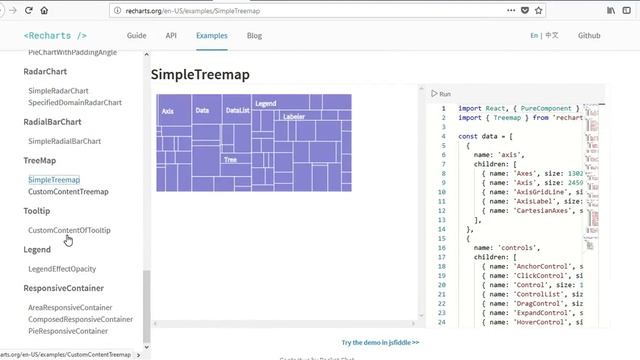The image size is (640, 360).
Task: Go to browser home page icon
Action: 44,11
